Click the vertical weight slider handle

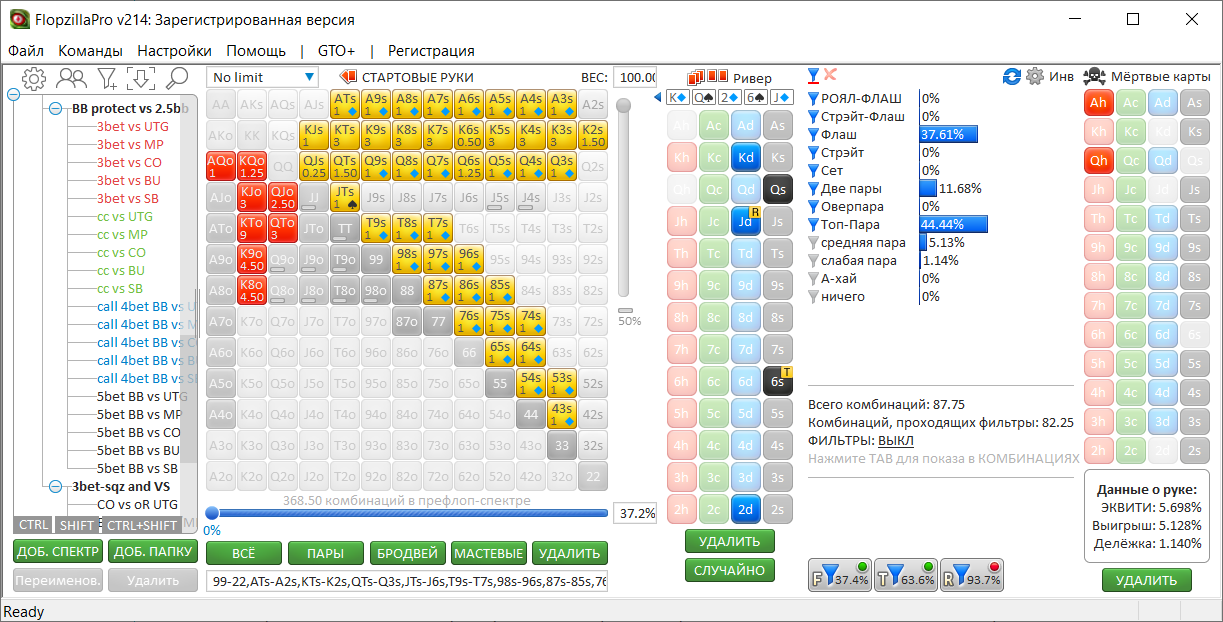point(623,105)
